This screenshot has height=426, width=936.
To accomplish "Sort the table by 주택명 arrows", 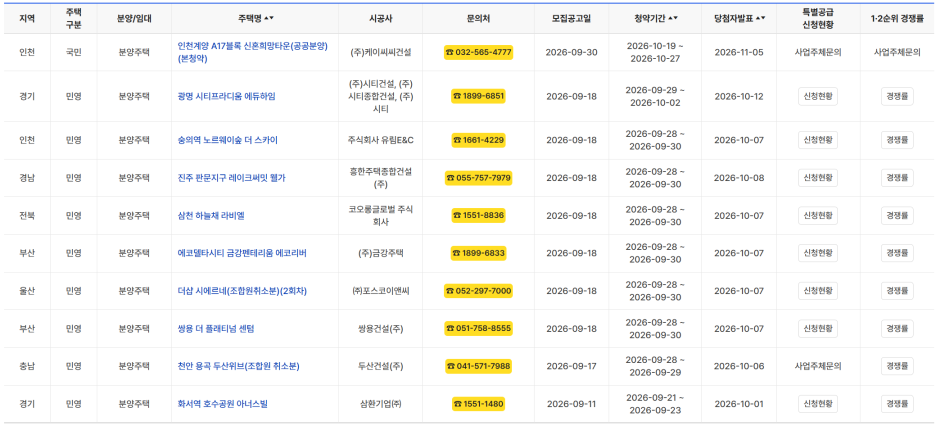I will point(269,18).
